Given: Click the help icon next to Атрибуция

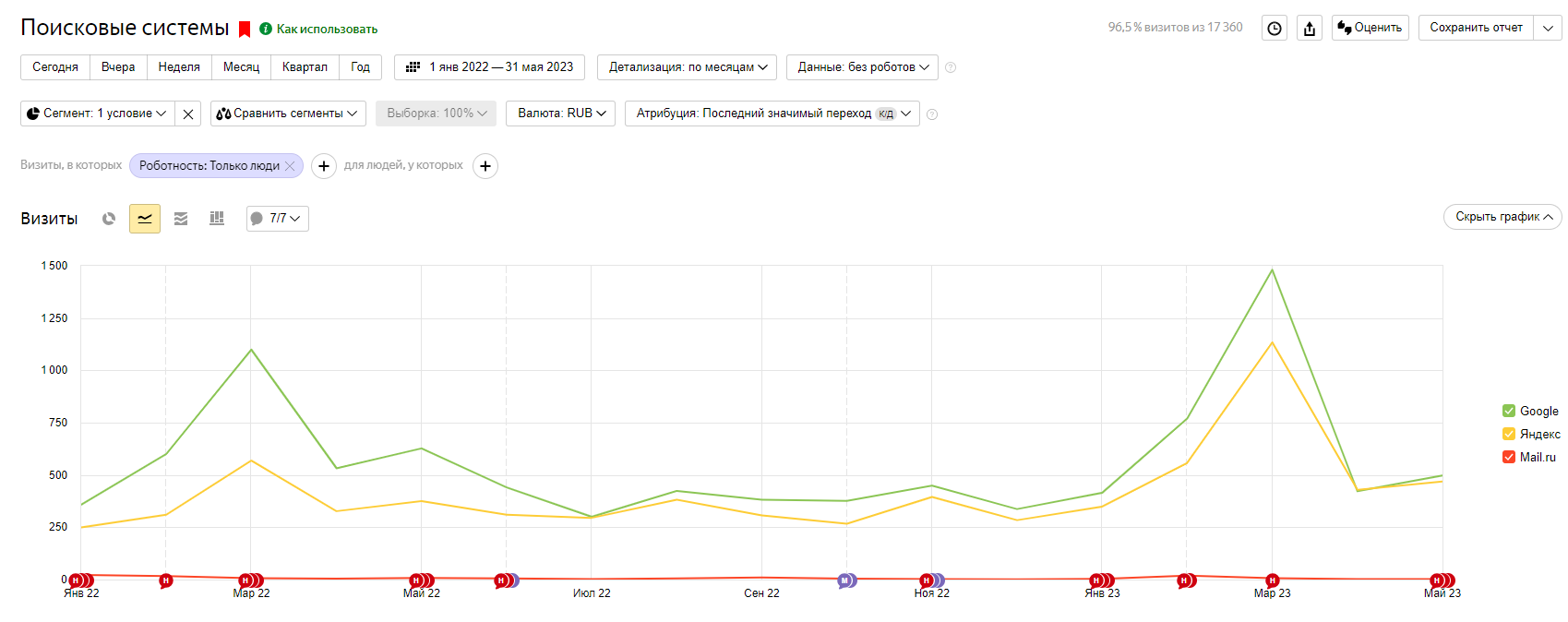Looking at the screenshot, I should click(x=932, y=114).
